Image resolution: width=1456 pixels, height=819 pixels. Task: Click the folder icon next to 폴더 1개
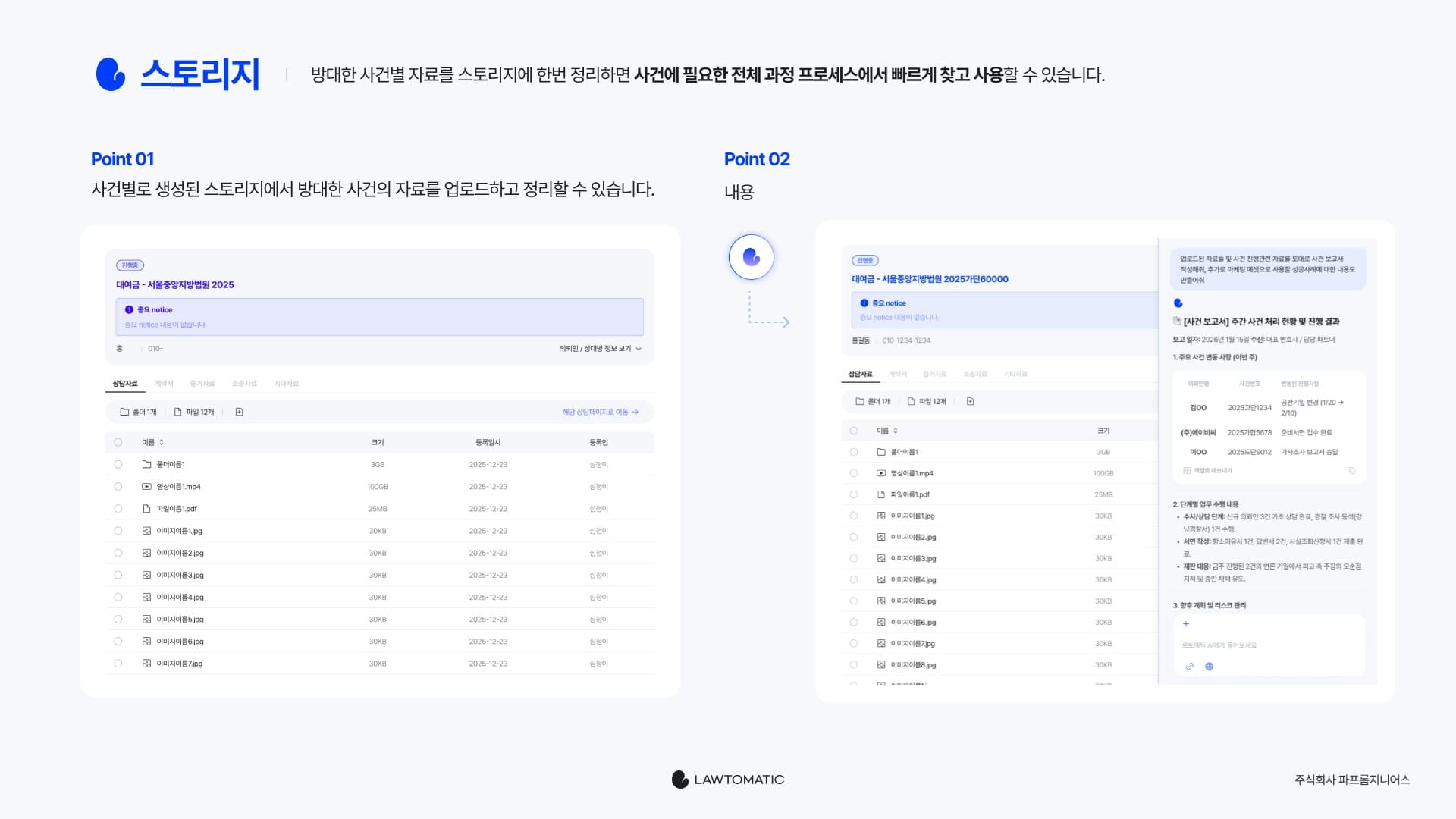click(x=124, y=413)
